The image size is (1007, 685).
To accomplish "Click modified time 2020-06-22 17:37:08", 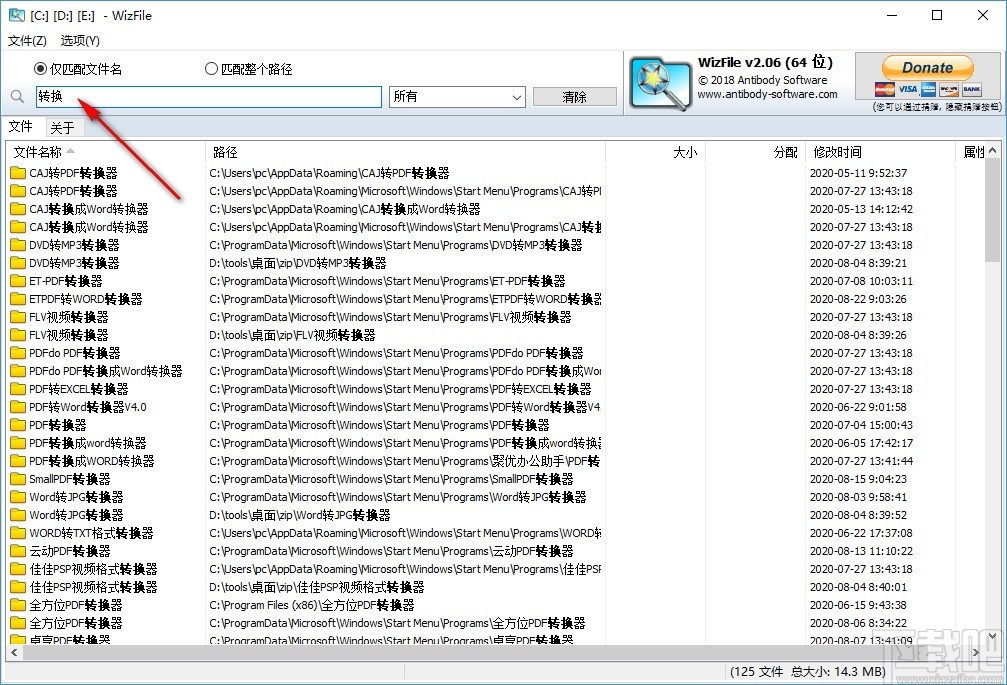I will [861, 533].
